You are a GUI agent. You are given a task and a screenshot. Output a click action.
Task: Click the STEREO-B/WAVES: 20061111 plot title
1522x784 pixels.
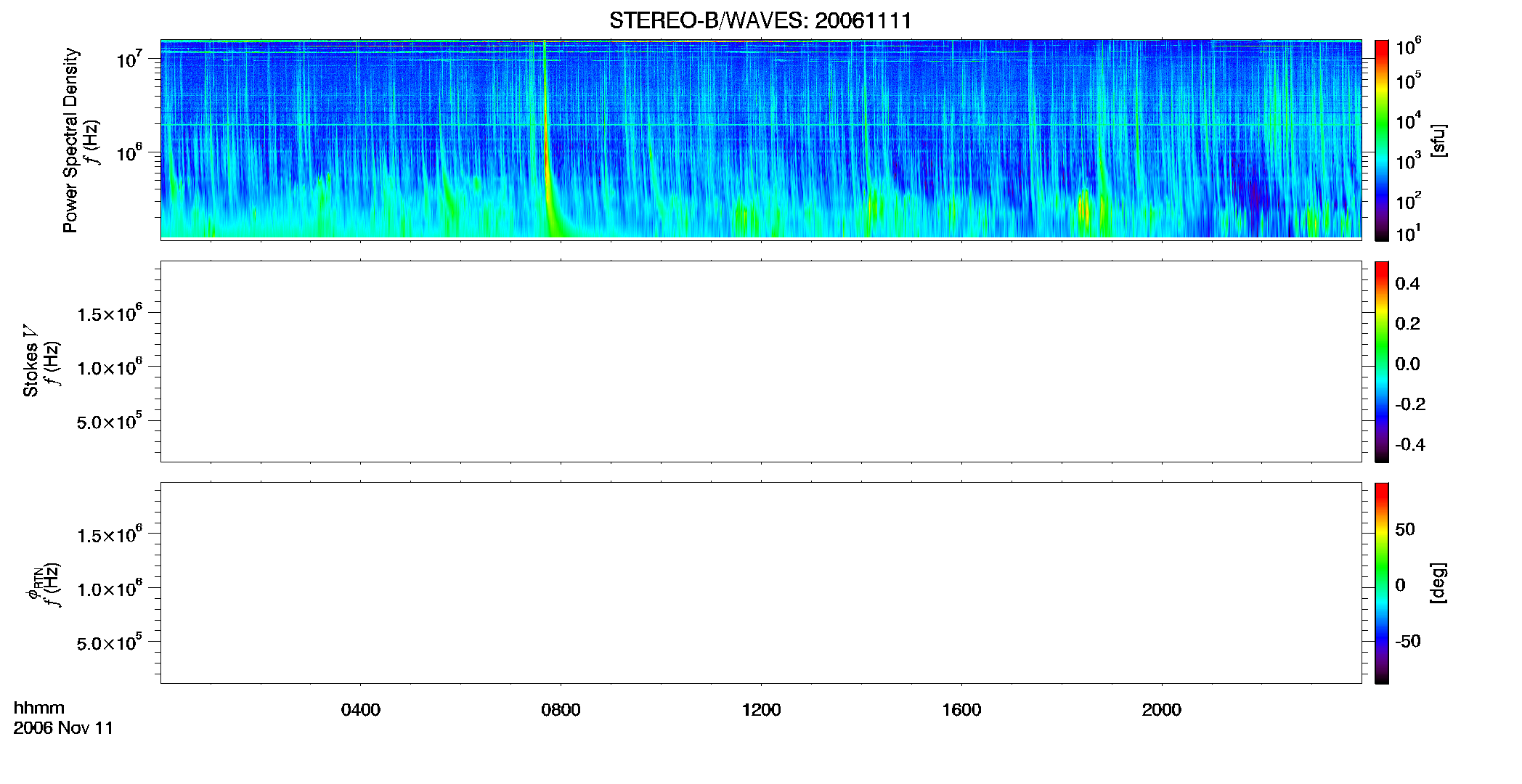click(x=760, y=20)
